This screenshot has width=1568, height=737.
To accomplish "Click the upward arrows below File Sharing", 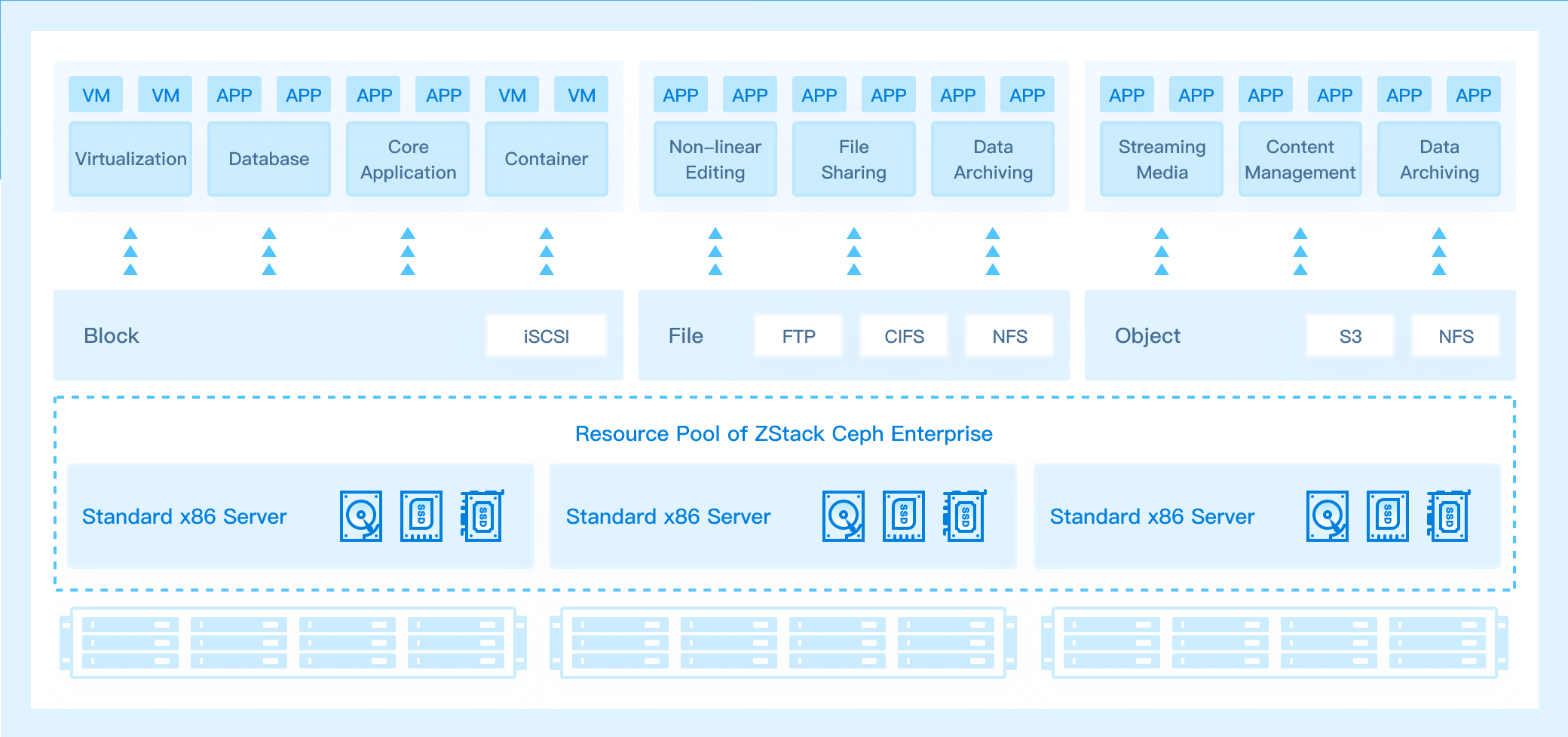I will tap(854, 252).
